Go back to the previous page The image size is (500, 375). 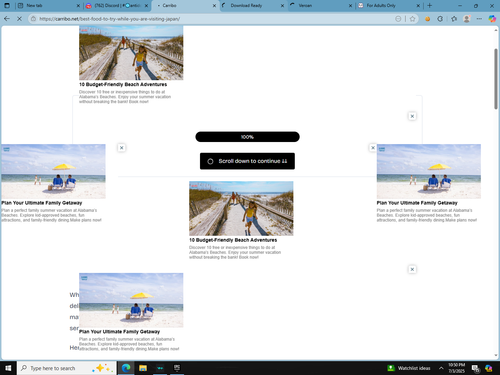[7, 19]
